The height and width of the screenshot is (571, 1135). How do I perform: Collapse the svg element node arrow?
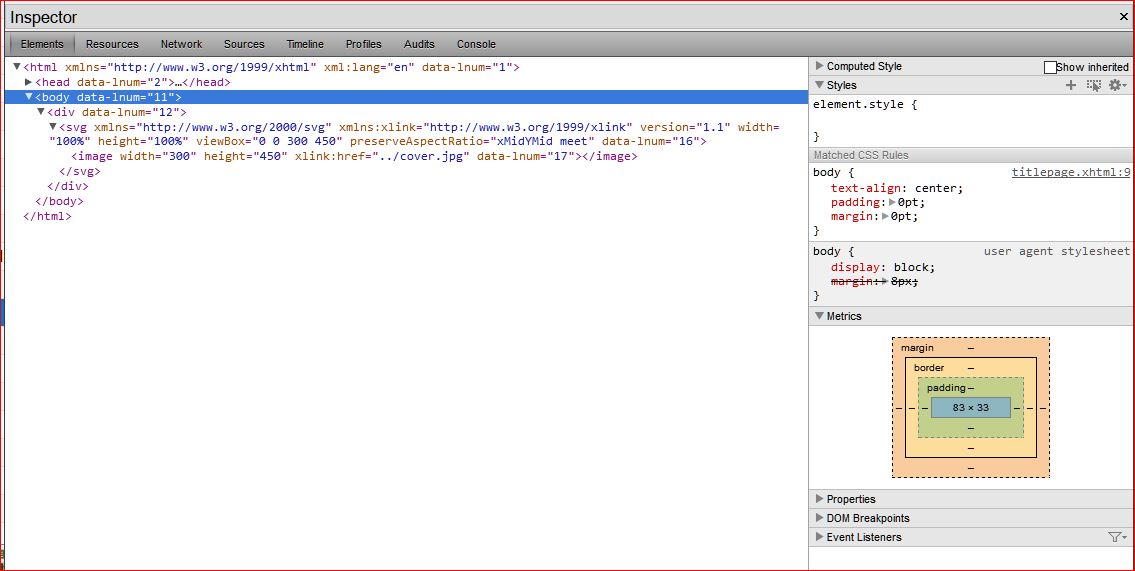[x=53, y=127]
